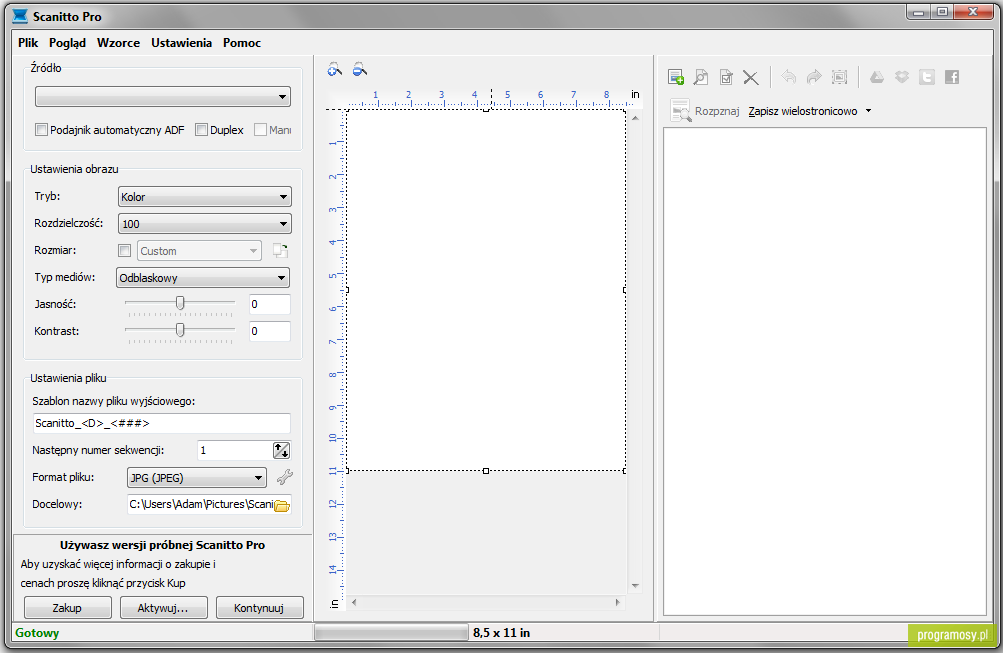Click the undo arrow icon

tap(789, 77)
